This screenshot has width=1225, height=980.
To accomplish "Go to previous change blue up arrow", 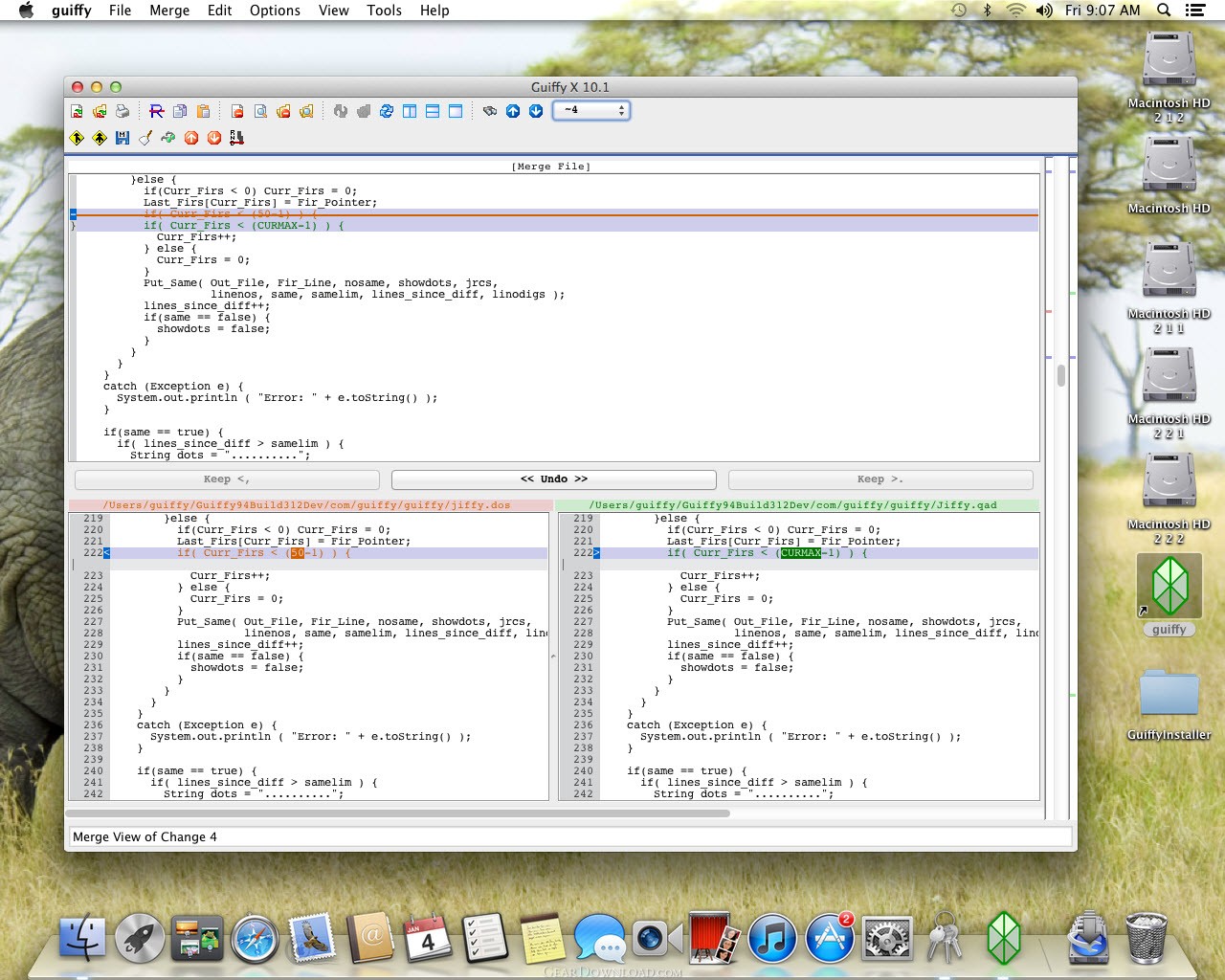I will (513, 111).
